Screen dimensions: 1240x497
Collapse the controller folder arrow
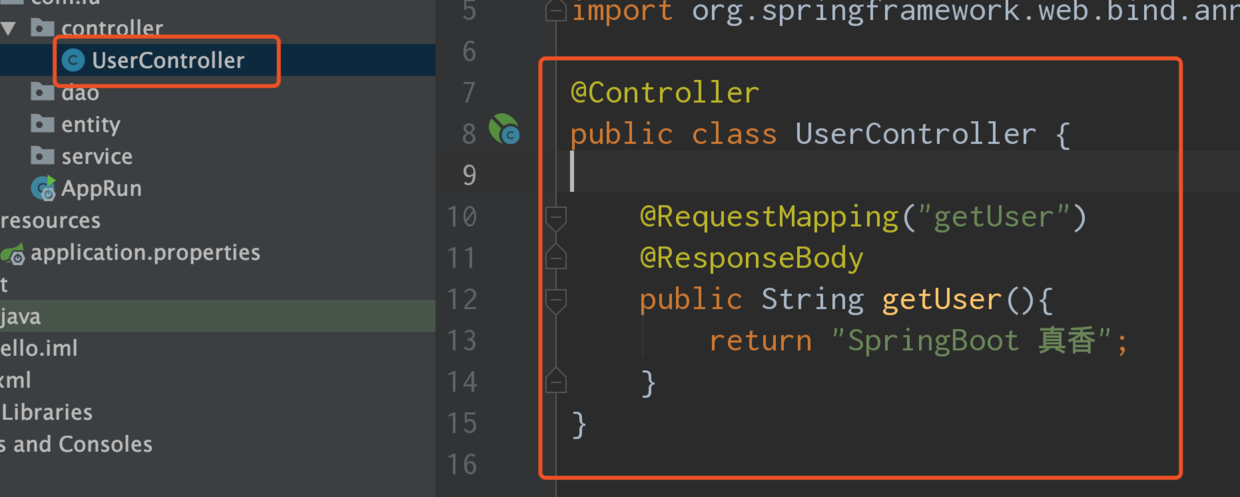pos(9,27)
